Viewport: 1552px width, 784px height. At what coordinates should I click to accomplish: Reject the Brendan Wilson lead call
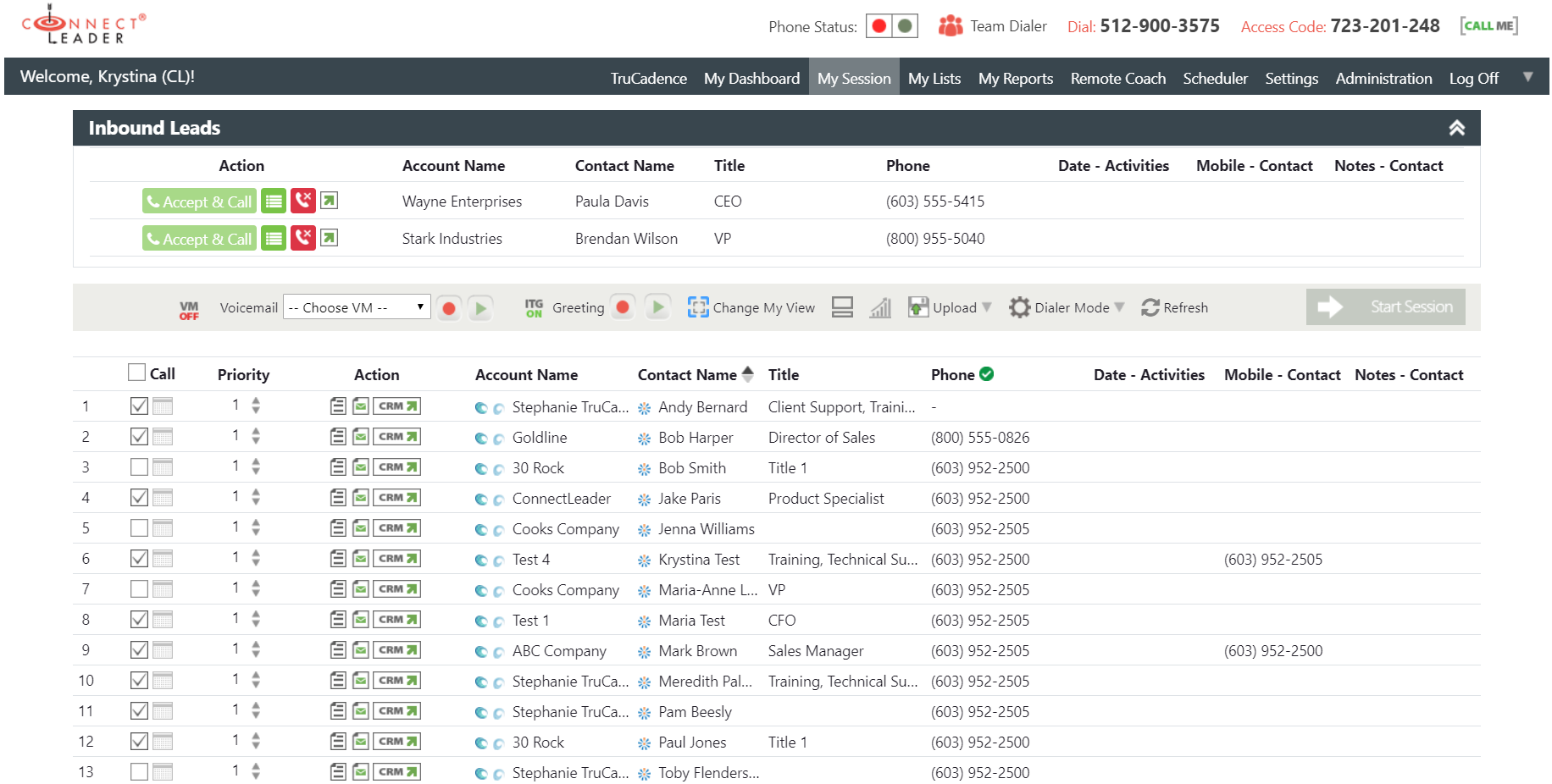point(303,238)
